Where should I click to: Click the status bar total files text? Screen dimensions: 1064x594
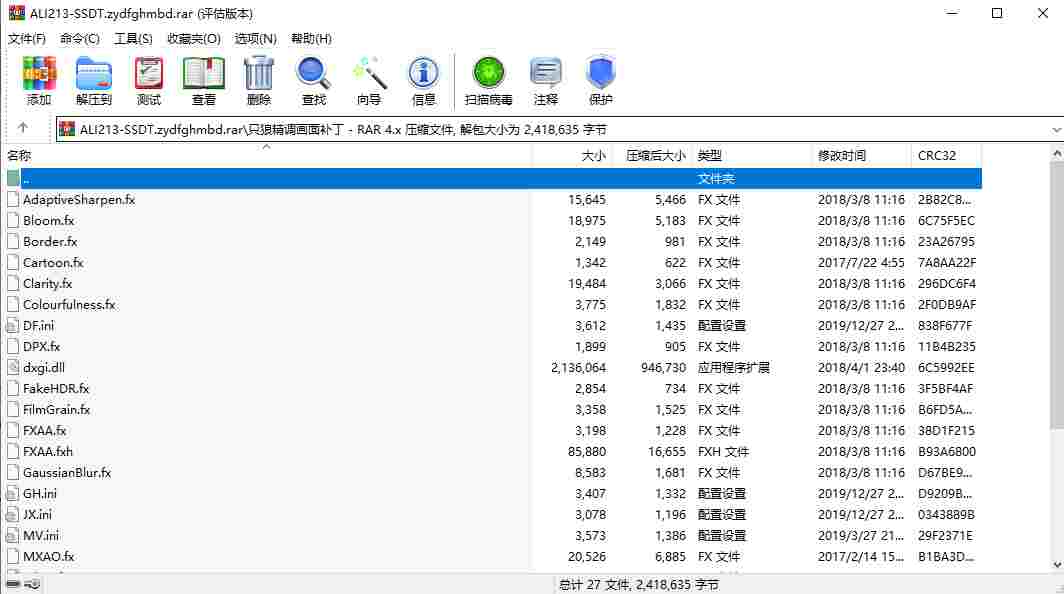(x=638, y=584)
